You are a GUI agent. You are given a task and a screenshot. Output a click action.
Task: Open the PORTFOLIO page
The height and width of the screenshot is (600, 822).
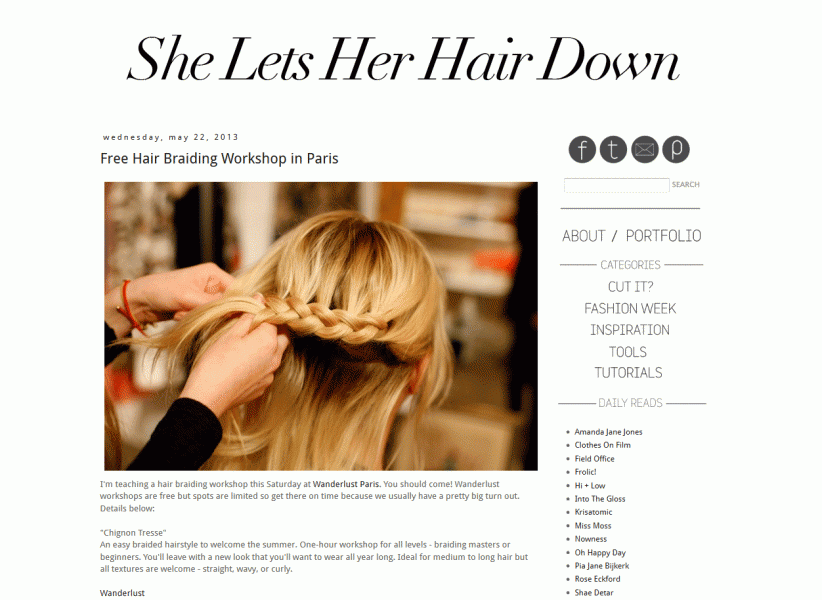click(x=663, y=236)
